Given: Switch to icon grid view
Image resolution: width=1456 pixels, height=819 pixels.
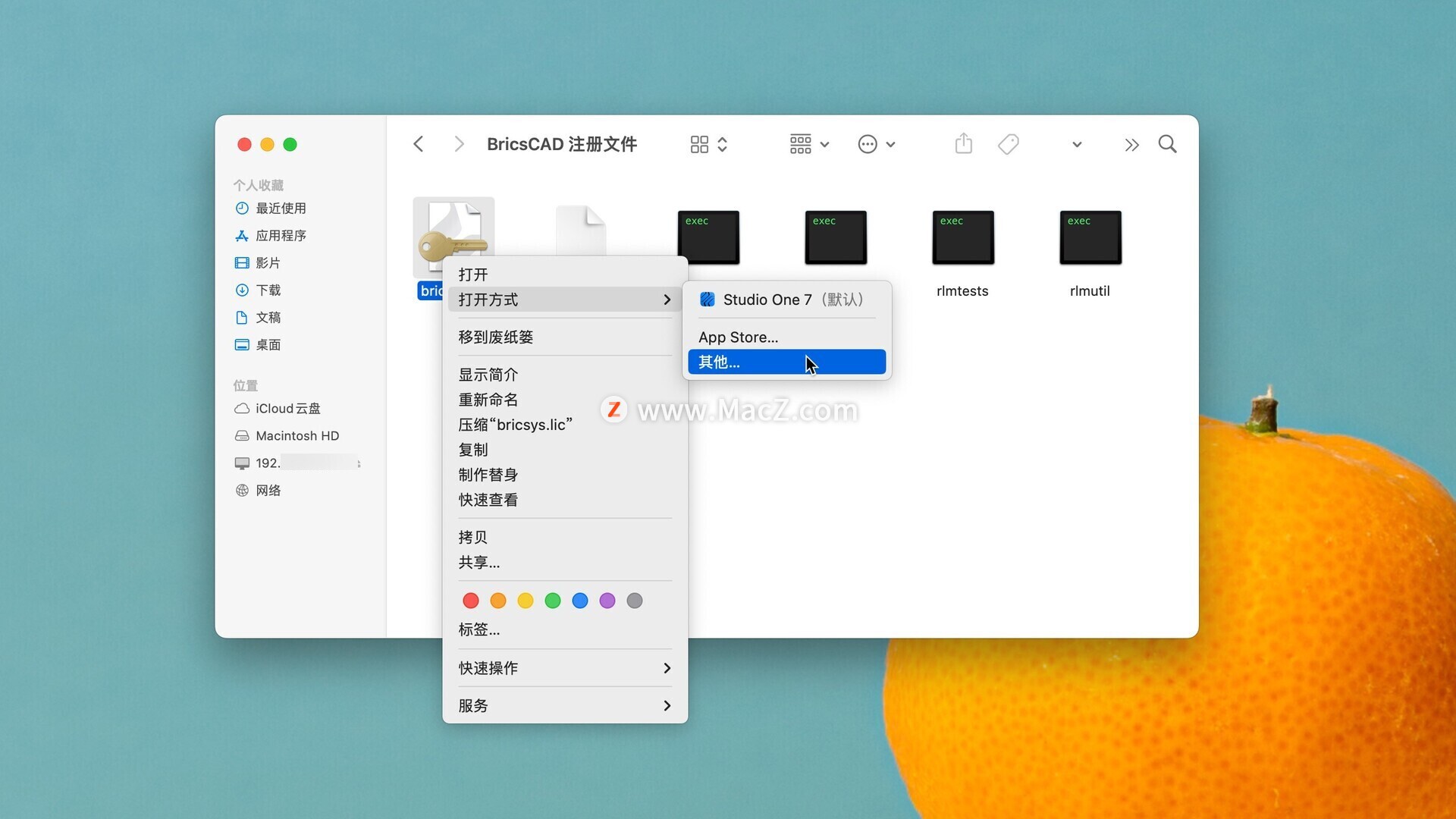Looking at the screenshot, I should (x=708, y=144).
